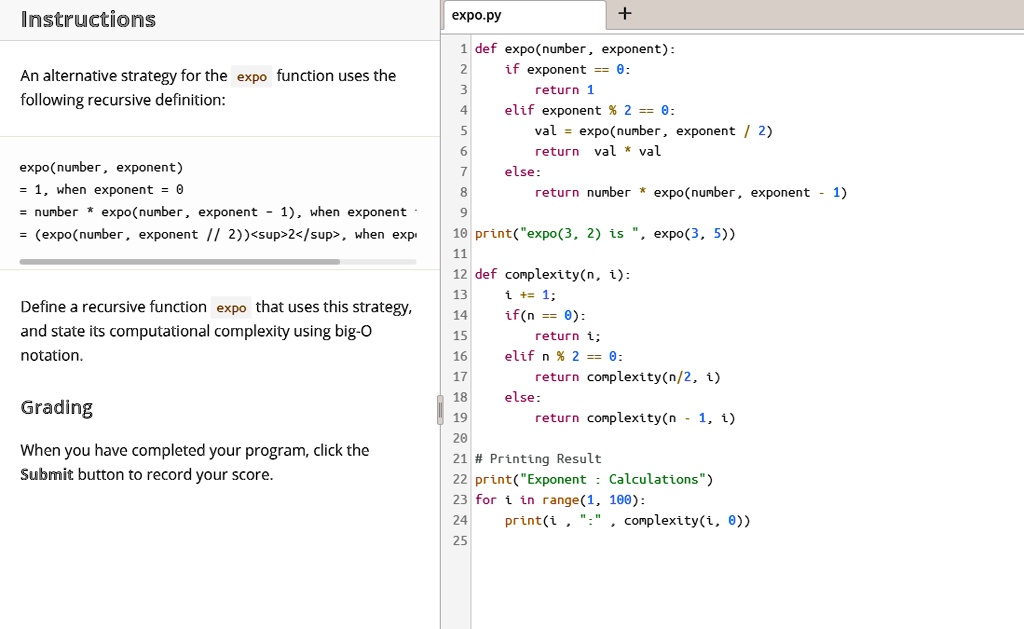Click the '# Printing Result' comment
1024x629 pixels.
(537, 459)
